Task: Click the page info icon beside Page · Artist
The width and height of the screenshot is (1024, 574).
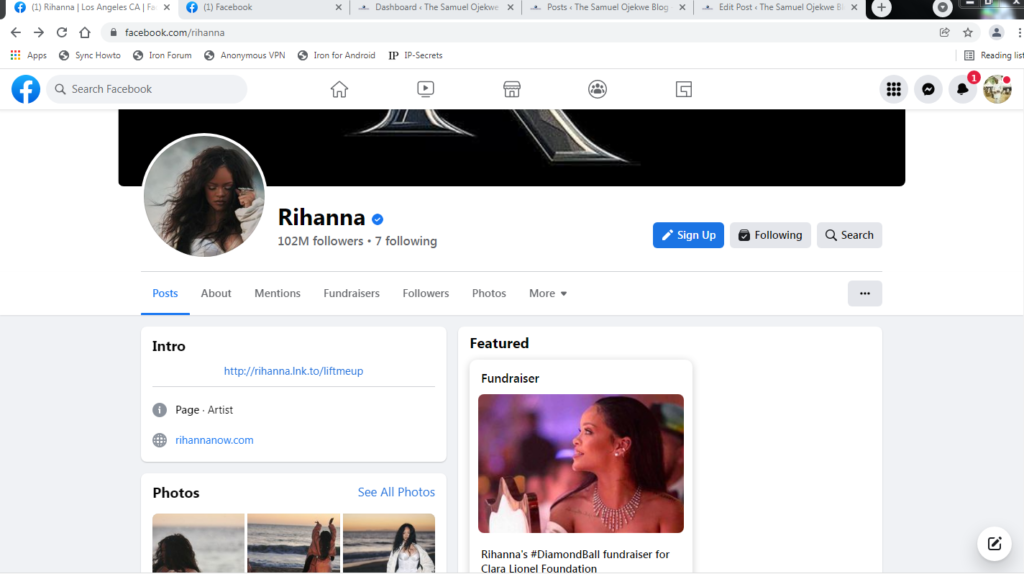Action: tap(159, 410)
